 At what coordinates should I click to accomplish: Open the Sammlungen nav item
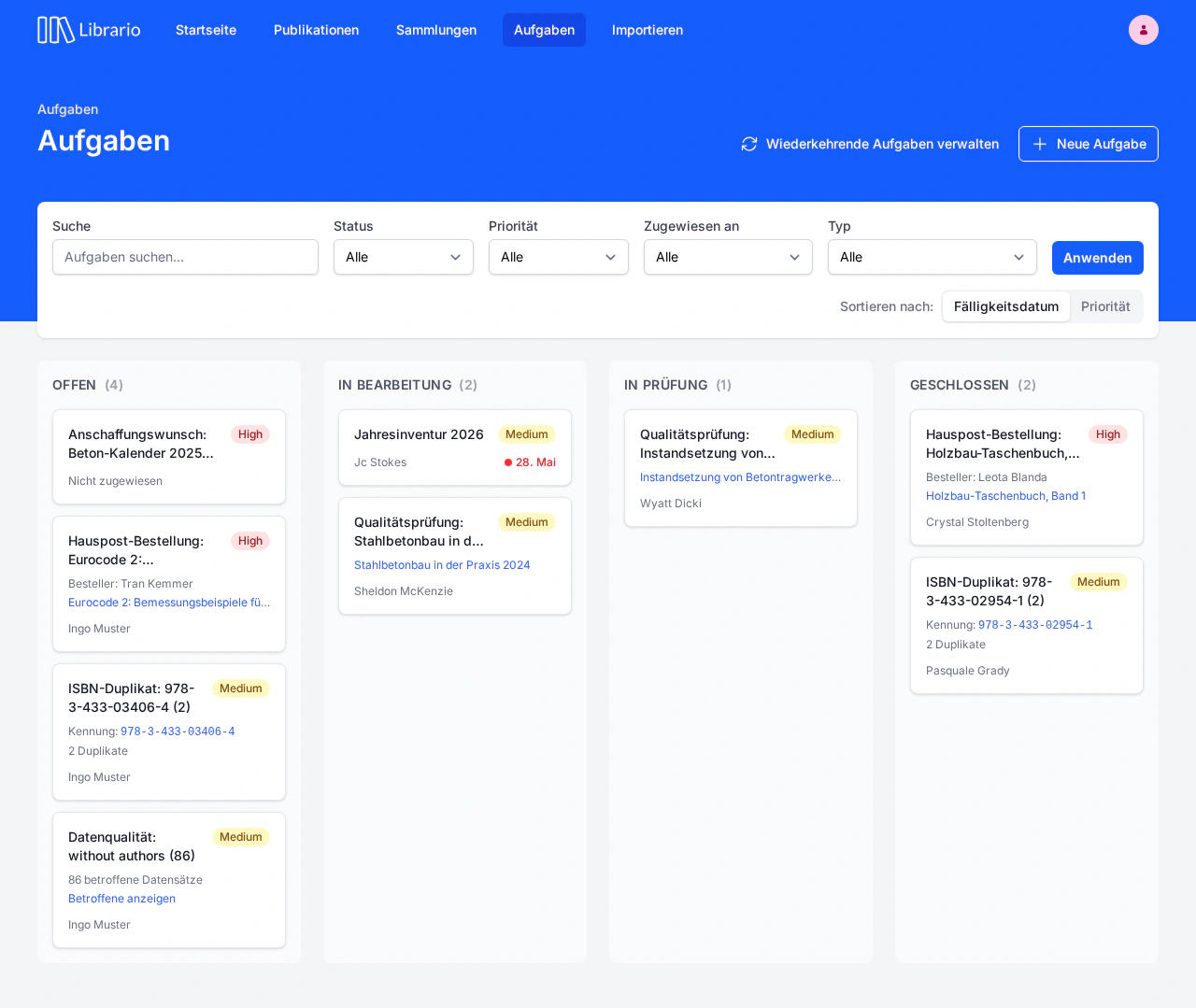436,30
